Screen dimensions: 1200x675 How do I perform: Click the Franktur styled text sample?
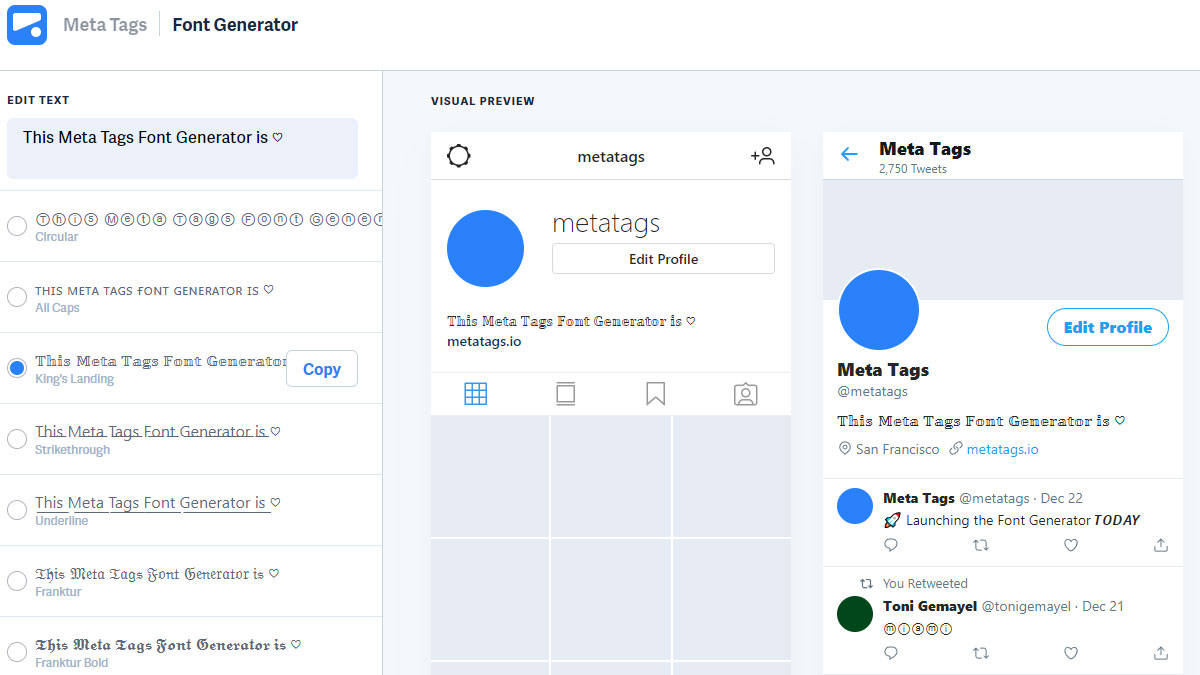pos(158,574)
